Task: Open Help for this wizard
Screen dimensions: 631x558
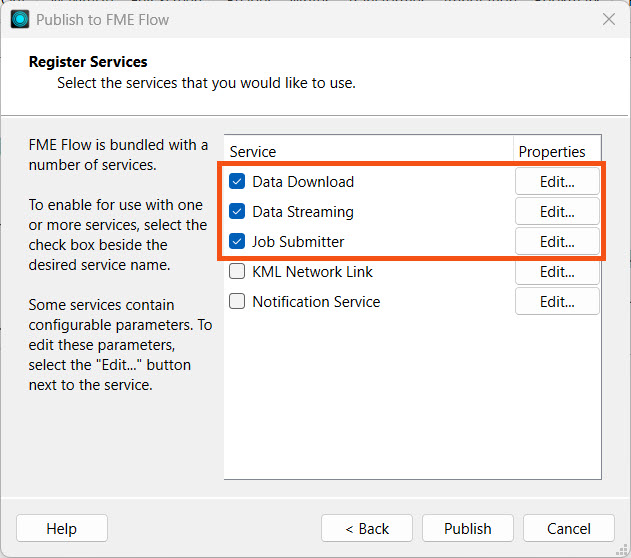Action: (61, 528)
